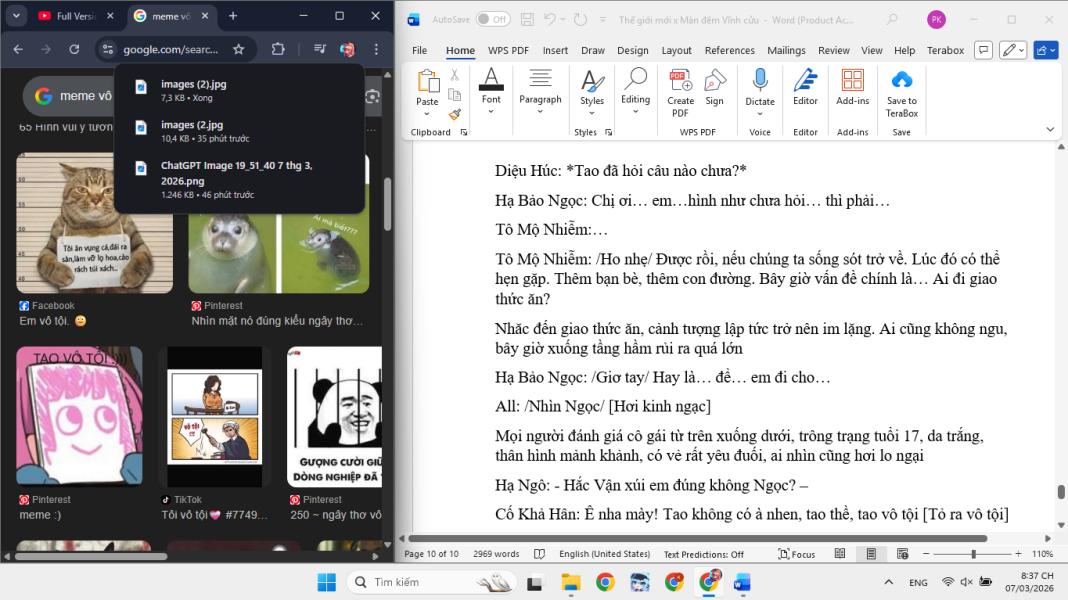
Task: Open the Styles gallery icon
Action: click(592, 80)
